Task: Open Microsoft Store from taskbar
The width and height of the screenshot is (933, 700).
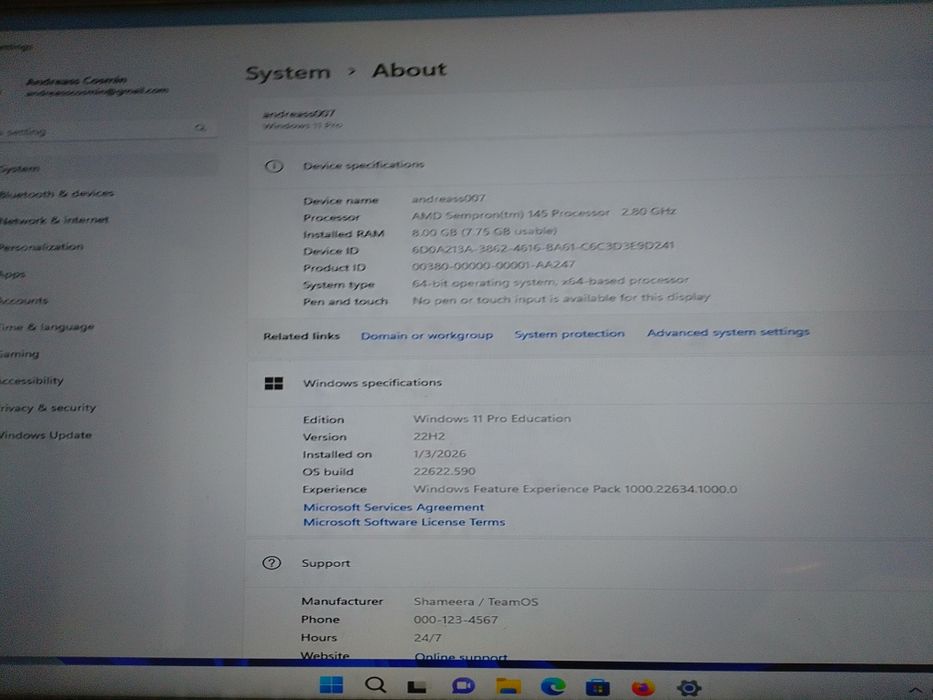Action: 597,687
